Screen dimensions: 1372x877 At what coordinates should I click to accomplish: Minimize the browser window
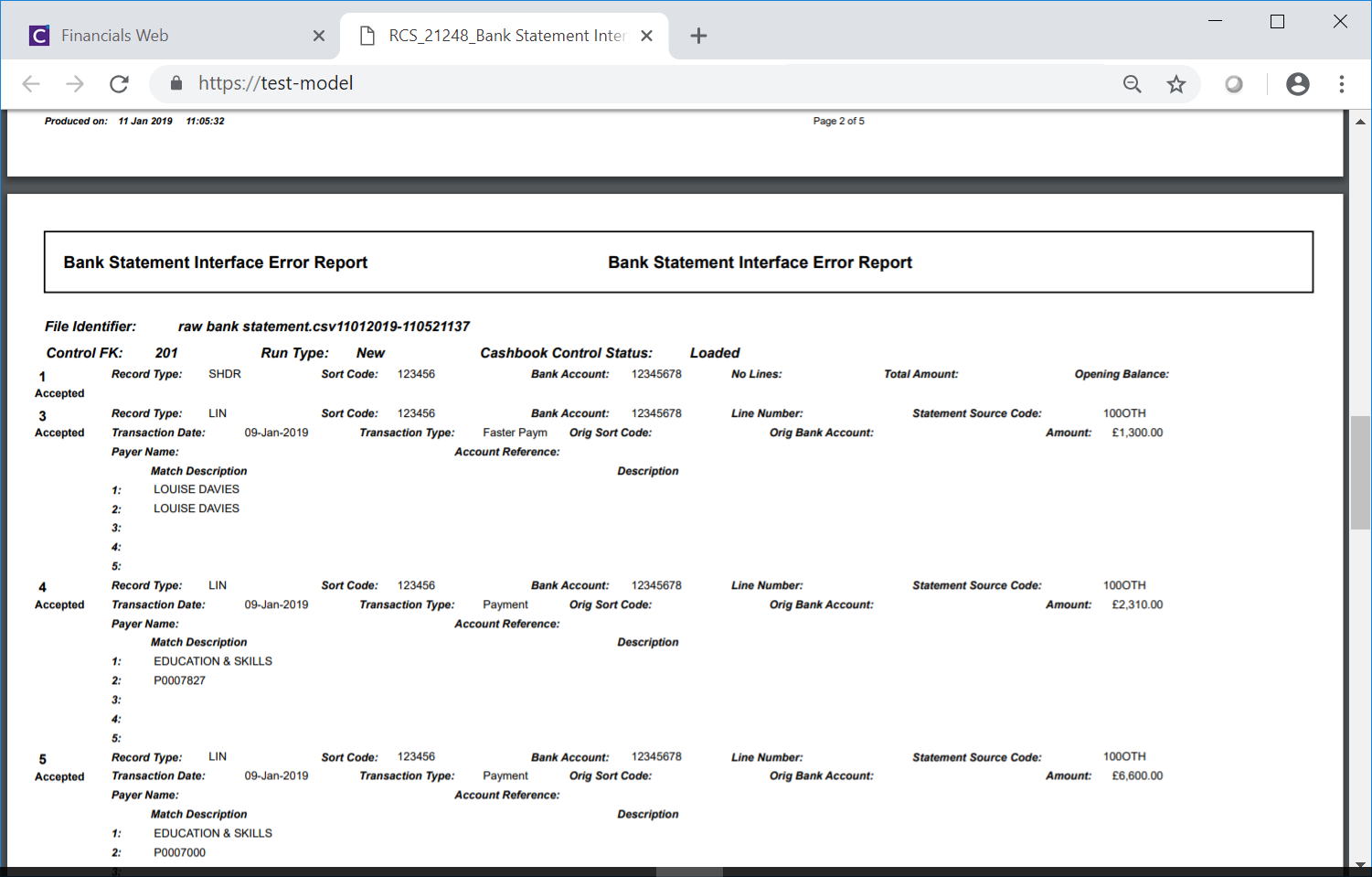(x=1216, y=21)
